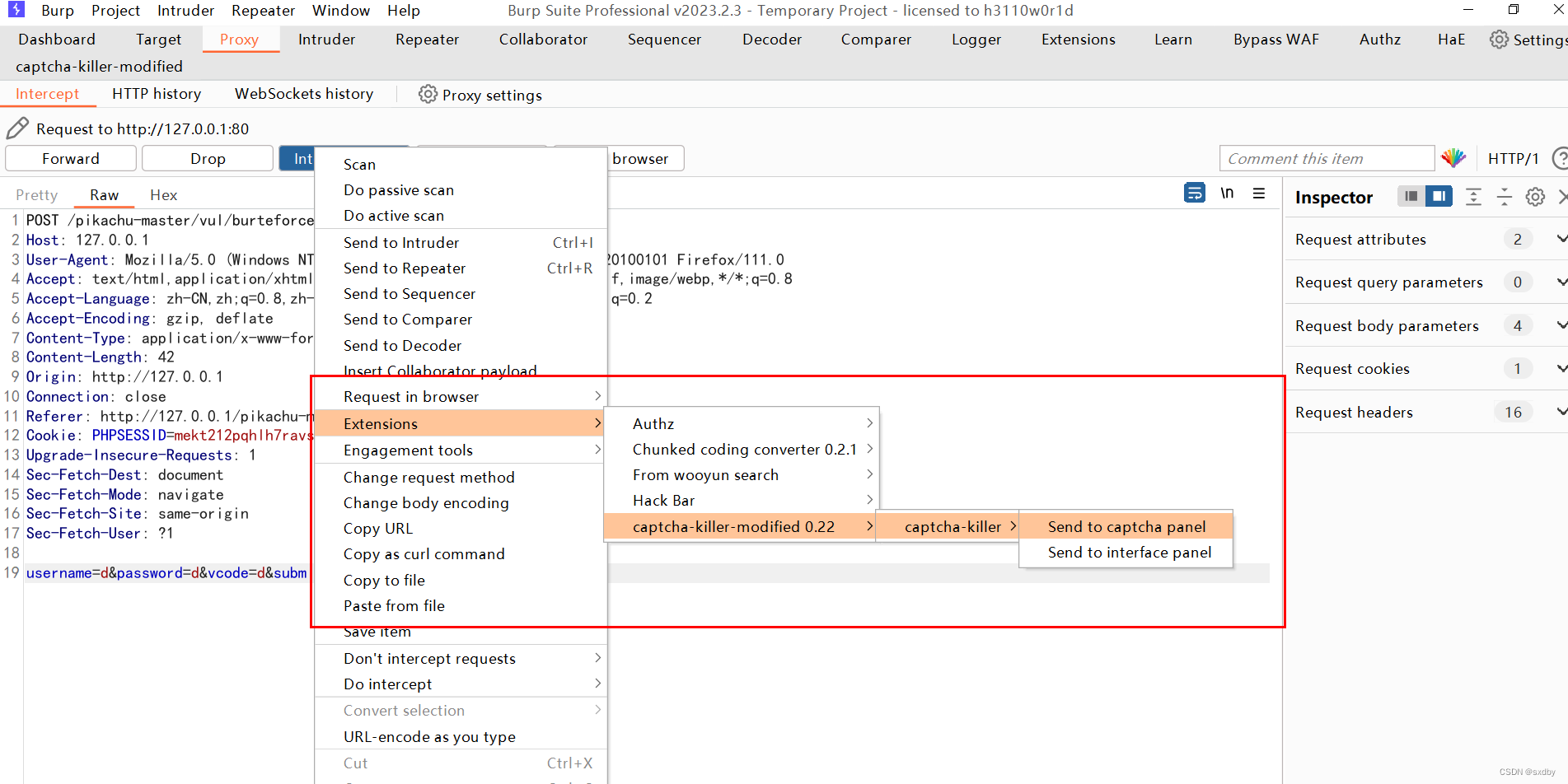Click the Burp Suite logo icon
The image size is (1568, 784).
16,10
